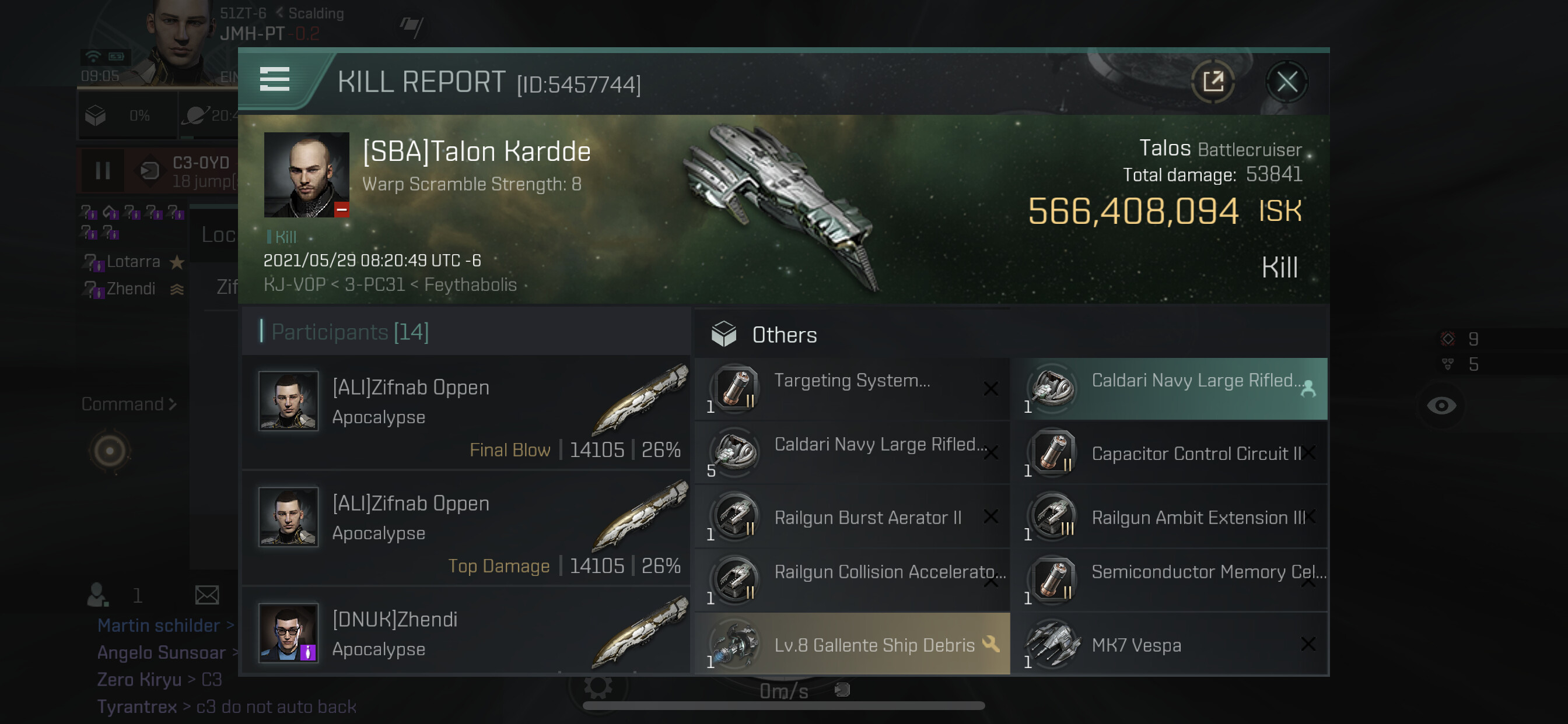The width and height of the screenshot is (1568, 724).
Task: Pause the autopilot to C3-0YD
Action: (103, 171)
